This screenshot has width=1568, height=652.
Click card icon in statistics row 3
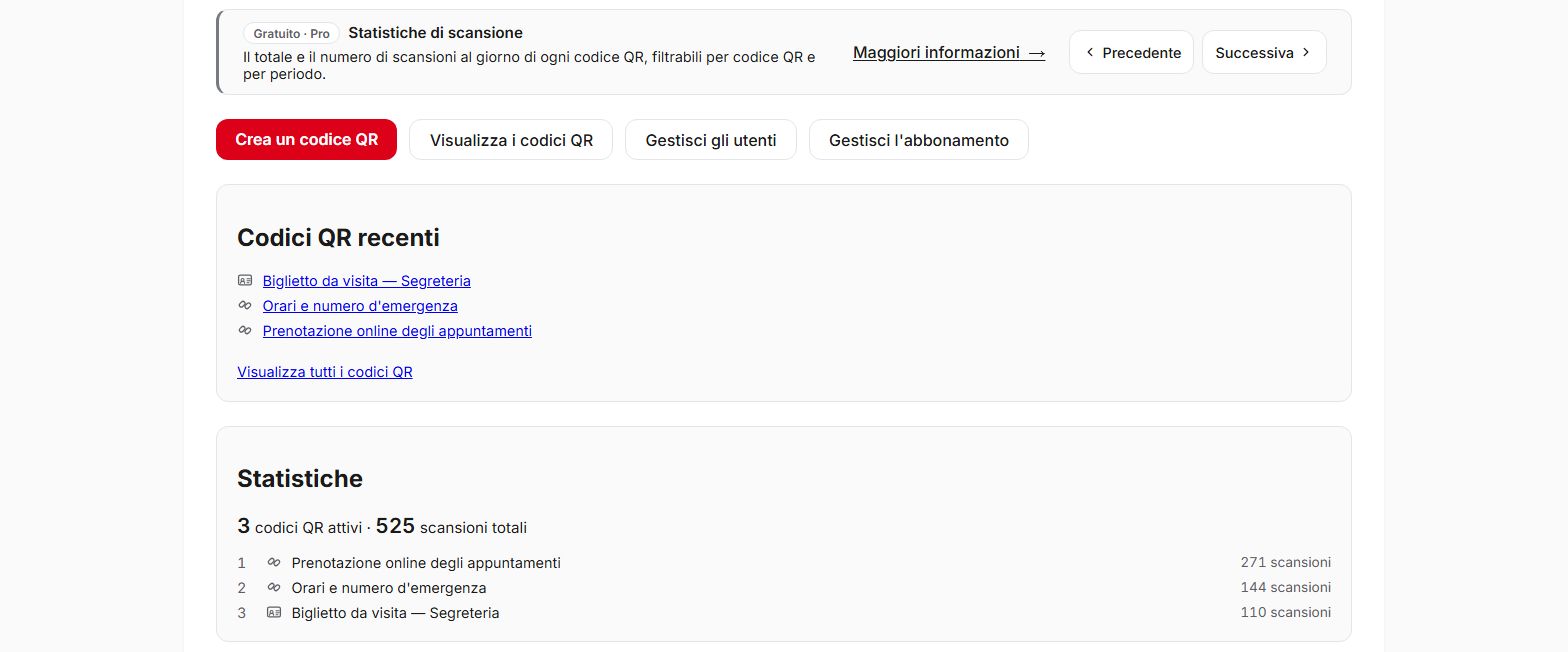click(x=274, y=612)
